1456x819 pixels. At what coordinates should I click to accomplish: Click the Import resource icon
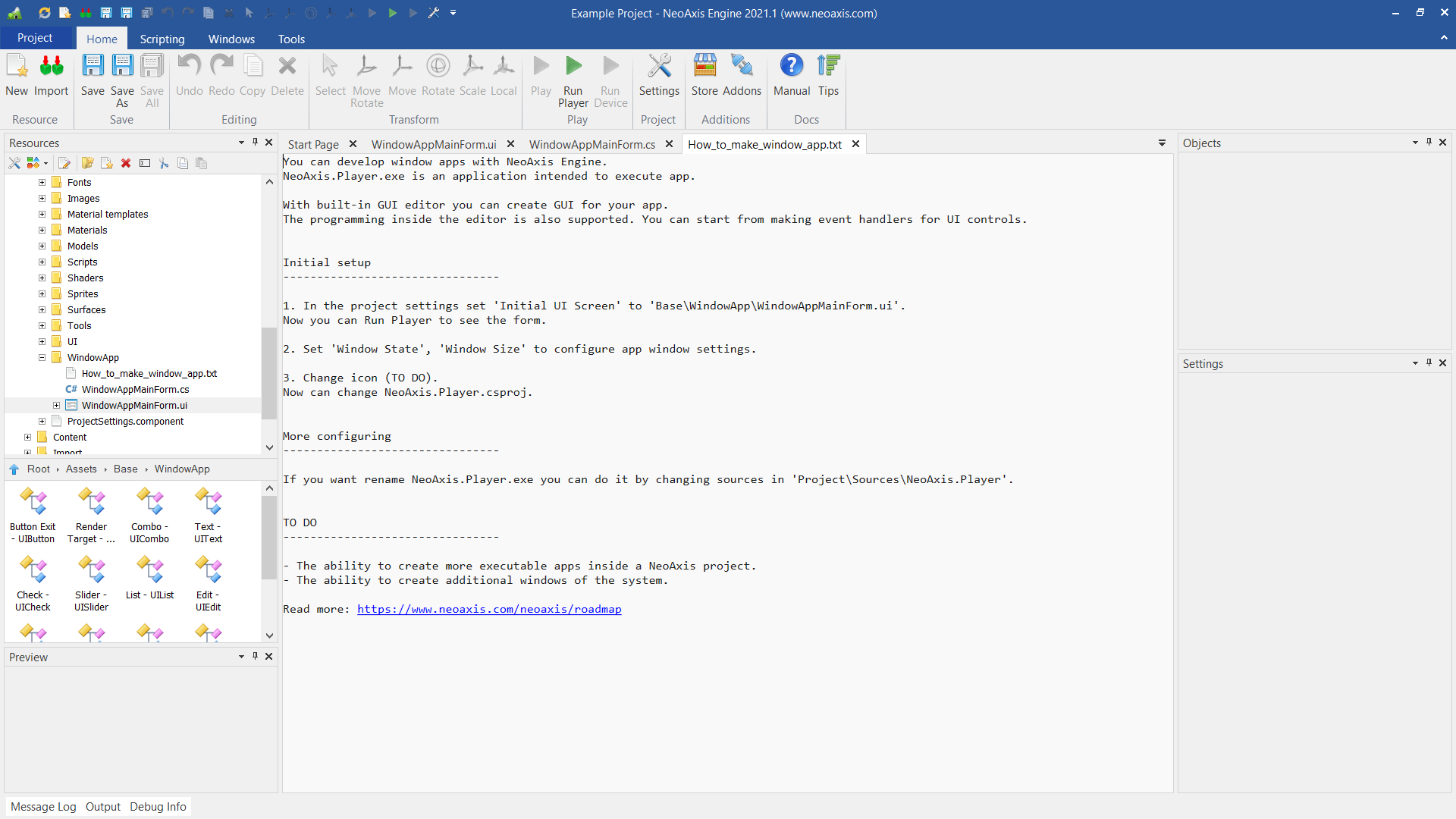point(52,67)
